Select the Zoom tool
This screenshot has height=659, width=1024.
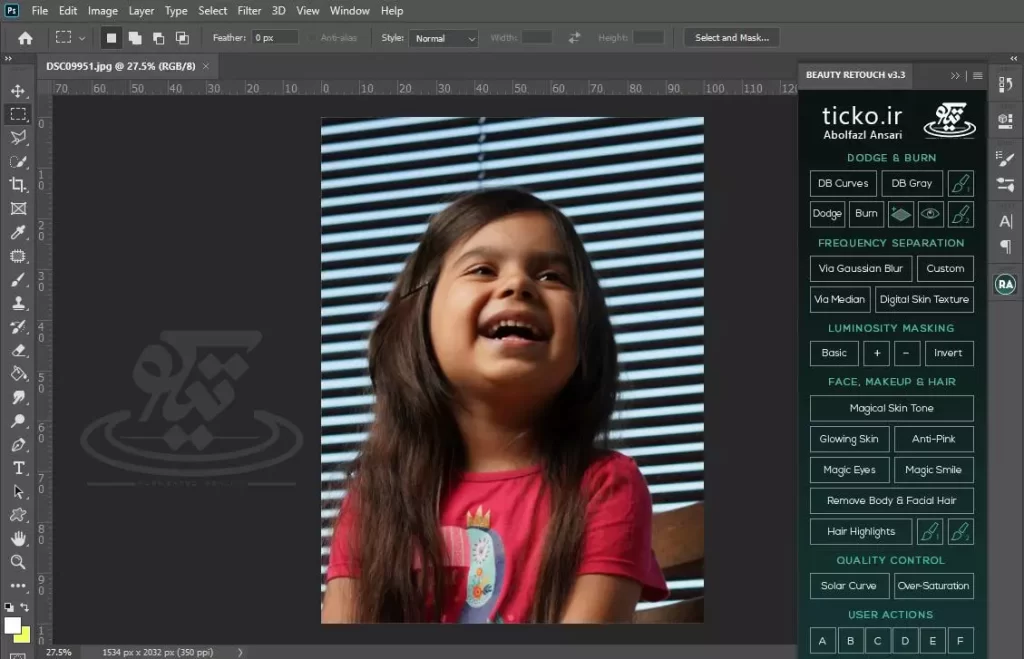pos(17,562)
